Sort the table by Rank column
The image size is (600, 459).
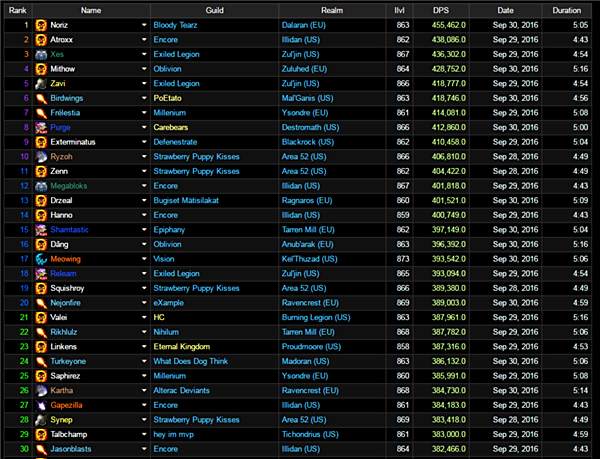(x=18, y=10)
